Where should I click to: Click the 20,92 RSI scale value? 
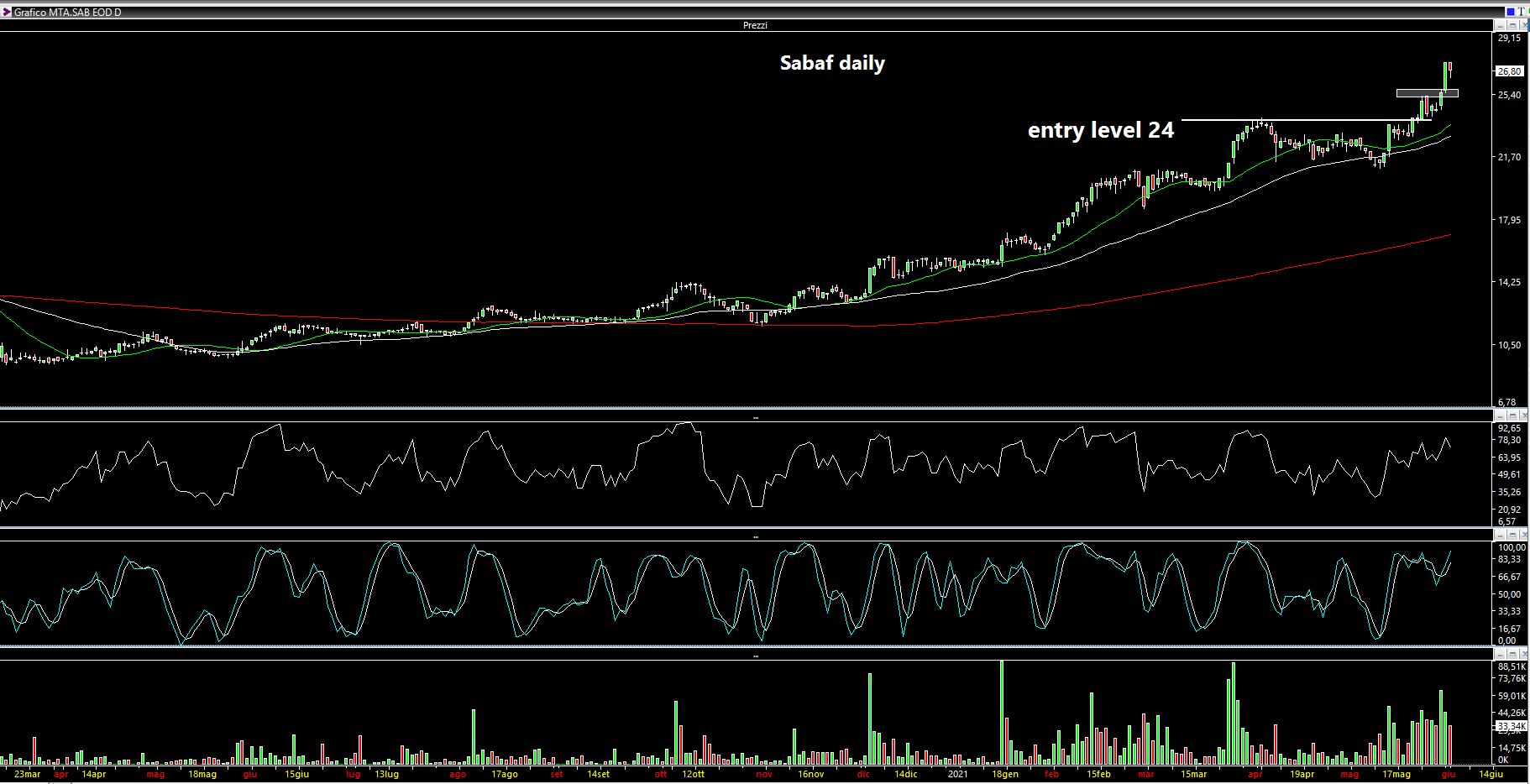click(x=1509, y=510)
